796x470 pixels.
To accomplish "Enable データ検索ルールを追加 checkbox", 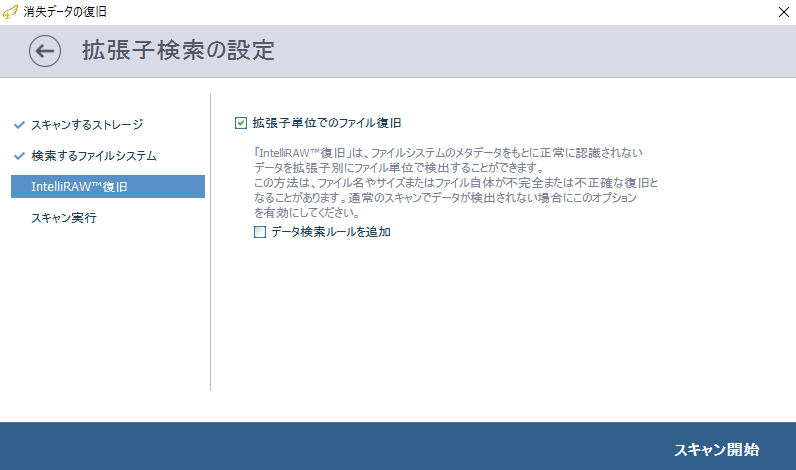I will click(260, 232).
